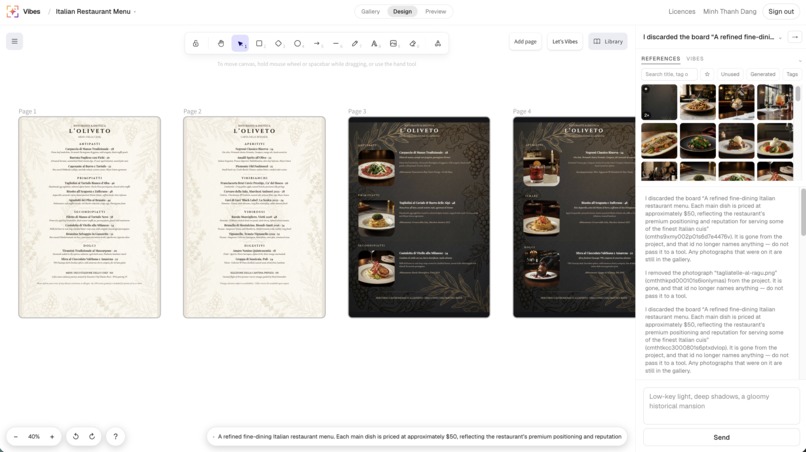Click the Undo icon
This screenshot has width=806, height=452.
click(x=76, y=437)
